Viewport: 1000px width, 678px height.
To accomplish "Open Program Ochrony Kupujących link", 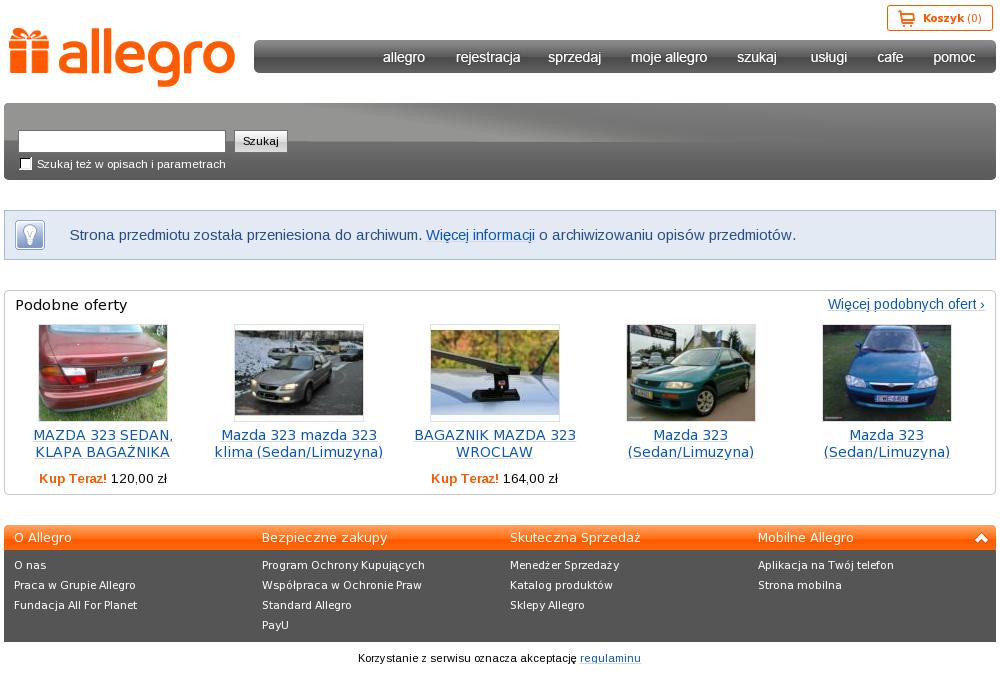I will pyautogui.click(x=343, y=565).
